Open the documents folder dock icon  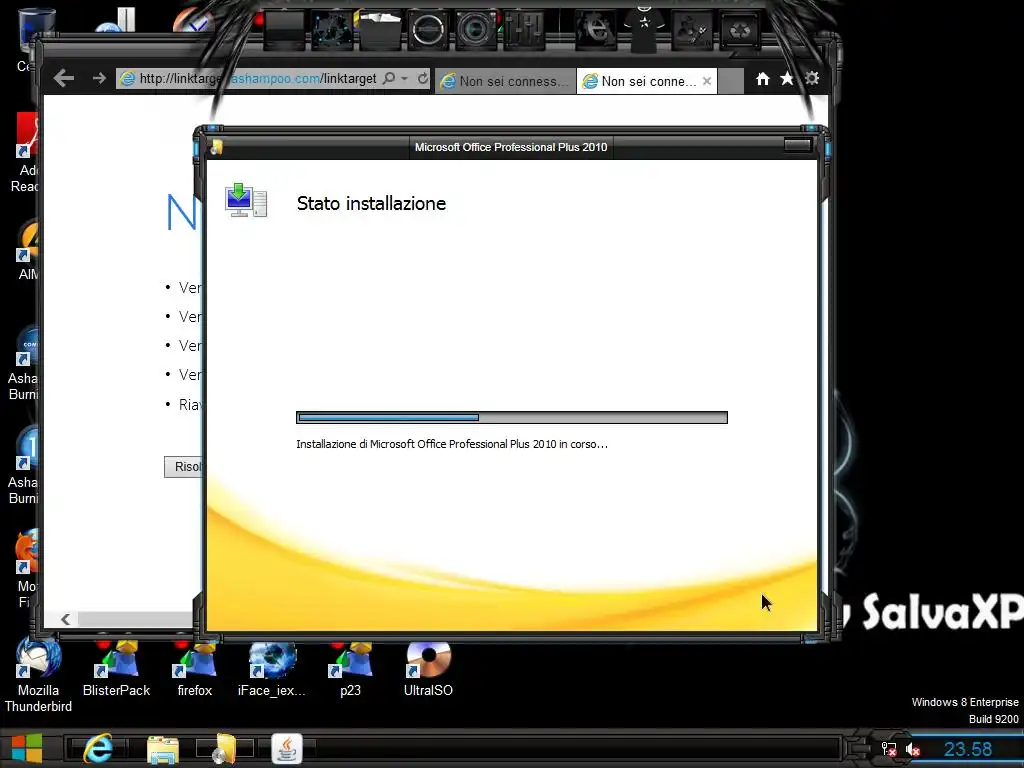(379, 29)
